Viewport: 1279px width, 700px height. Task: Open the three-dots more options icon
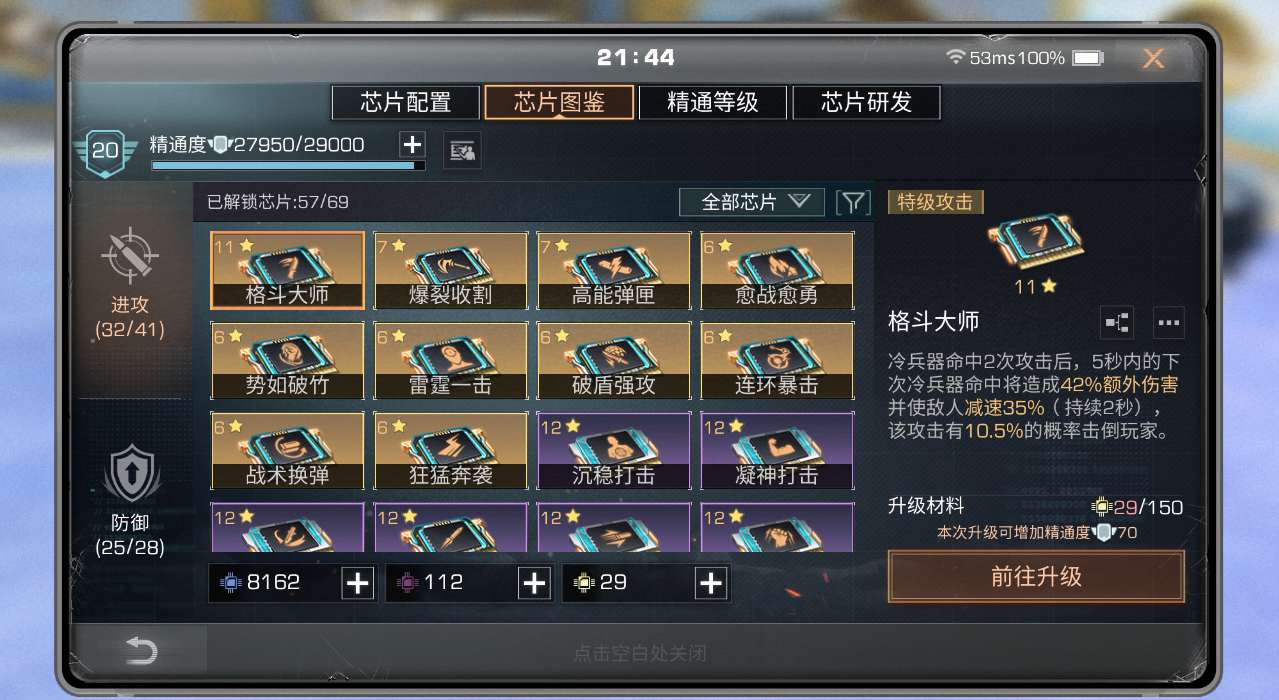pos(1168,323)
